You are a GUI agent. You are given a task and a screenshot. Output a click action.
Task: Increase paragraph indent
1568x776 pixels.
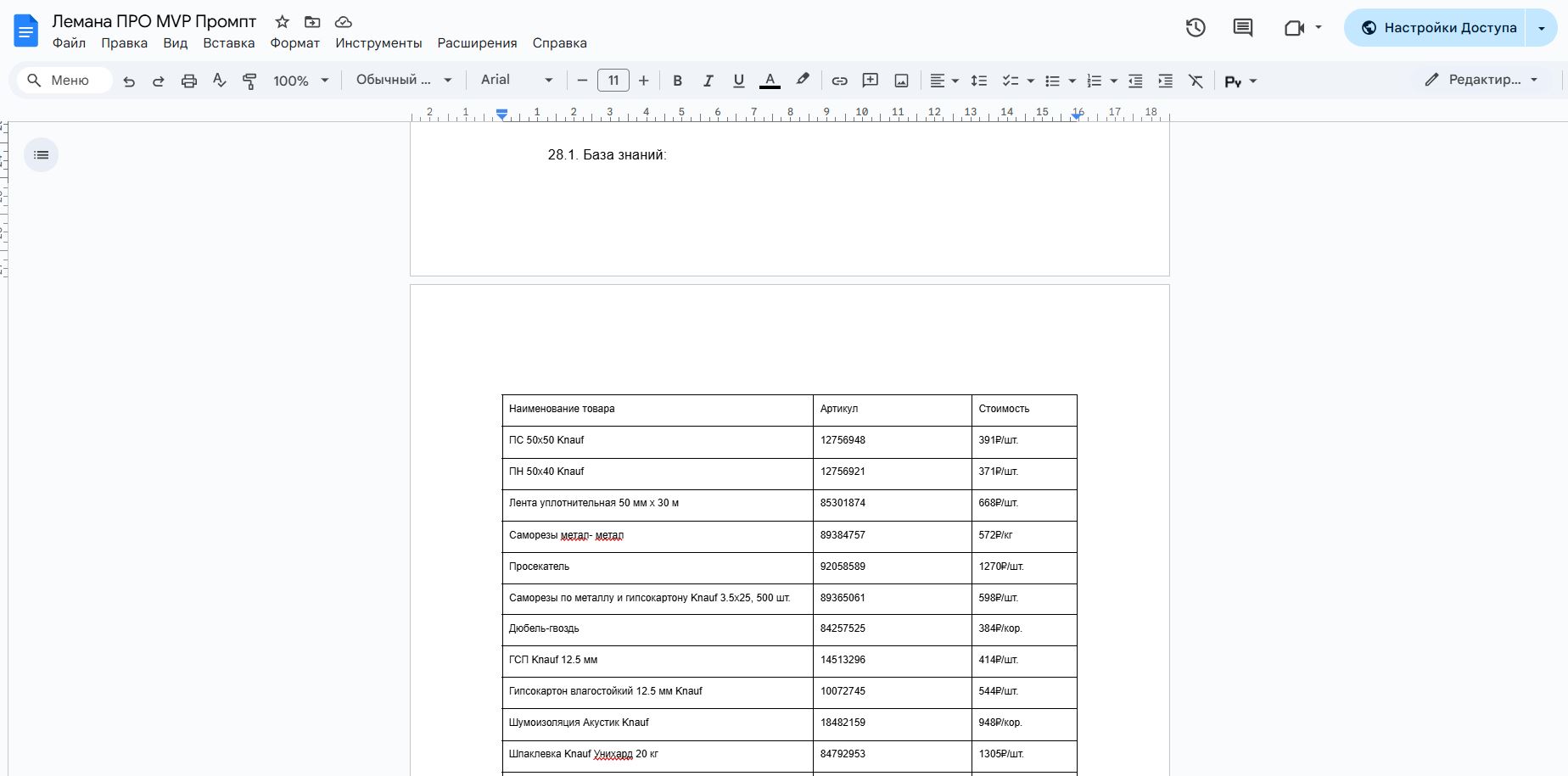point(1166,81)
